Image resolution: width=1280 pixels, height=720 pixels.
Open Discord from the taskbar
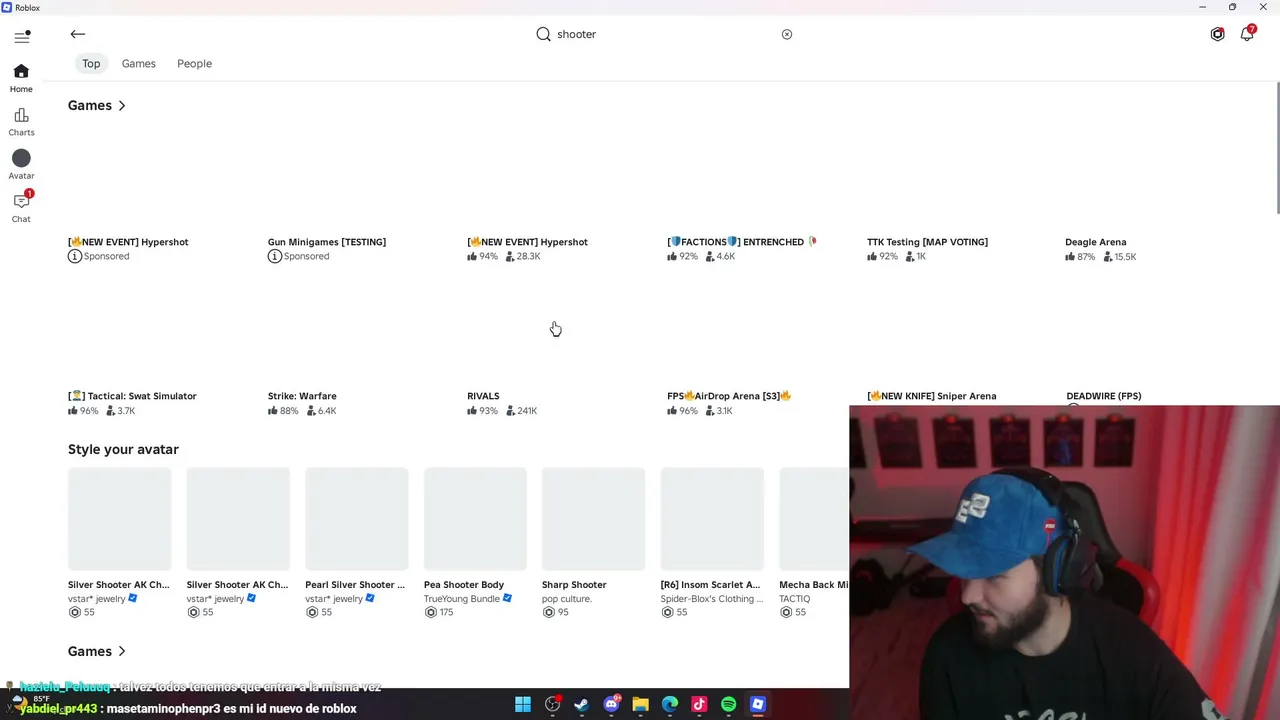(611, 705)
